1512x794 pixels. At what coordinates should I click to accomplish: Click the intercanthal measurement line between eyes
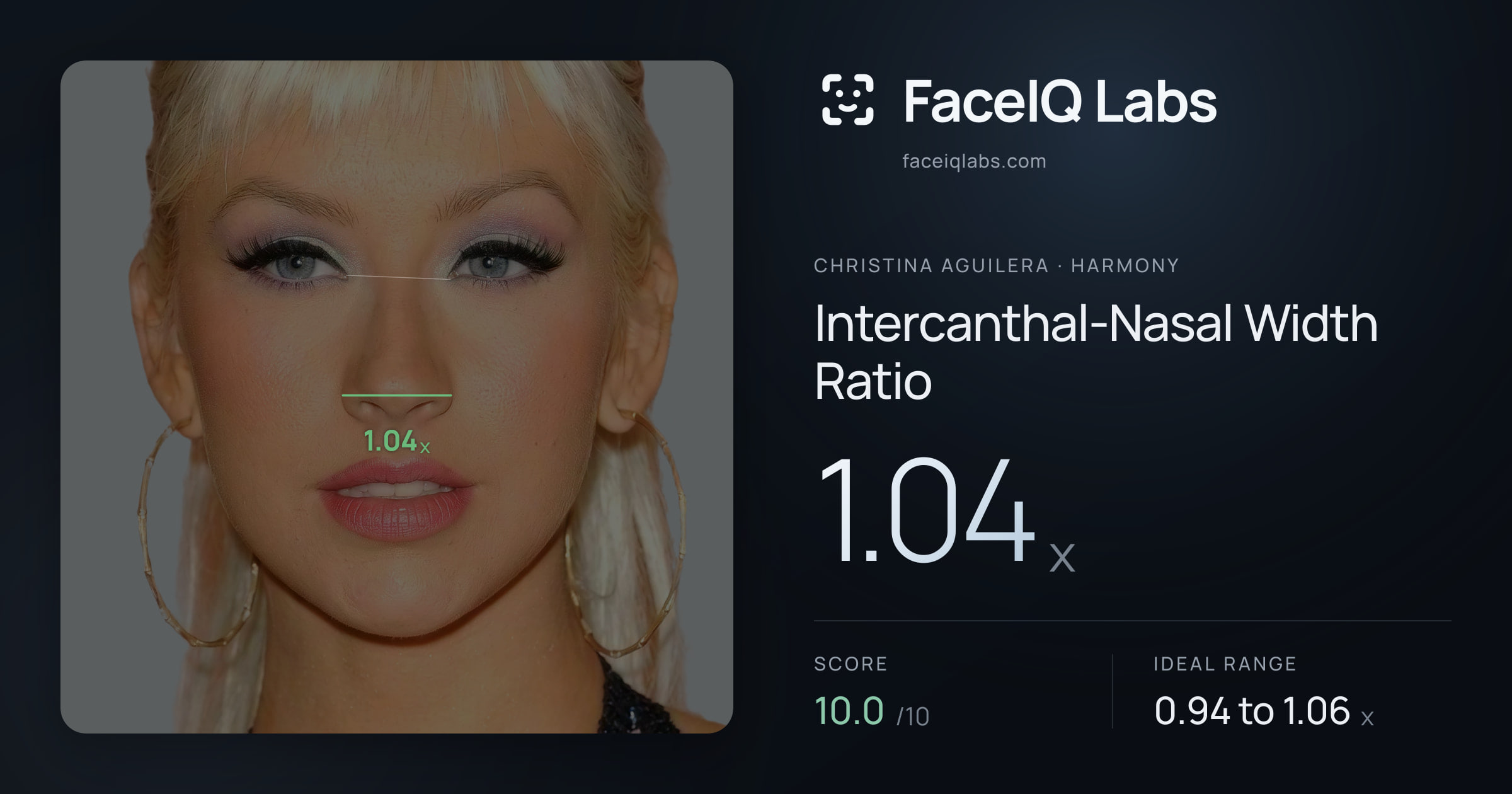coord(398,277)
